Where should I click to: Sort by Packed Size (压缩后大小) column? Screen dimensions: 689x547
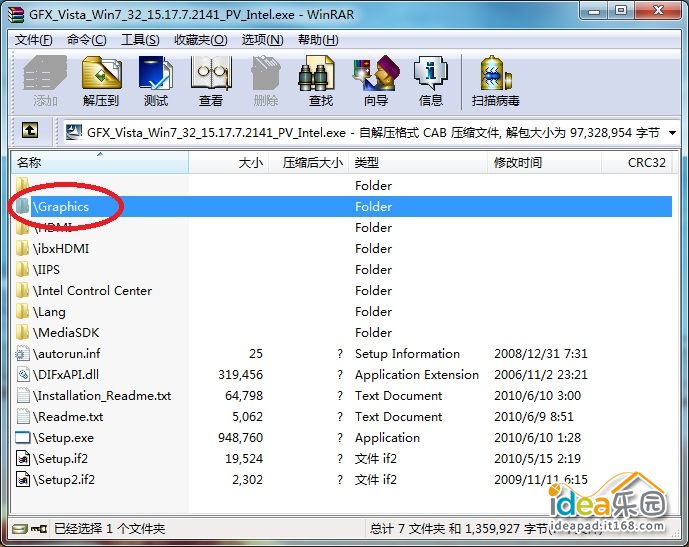(308, 163)
